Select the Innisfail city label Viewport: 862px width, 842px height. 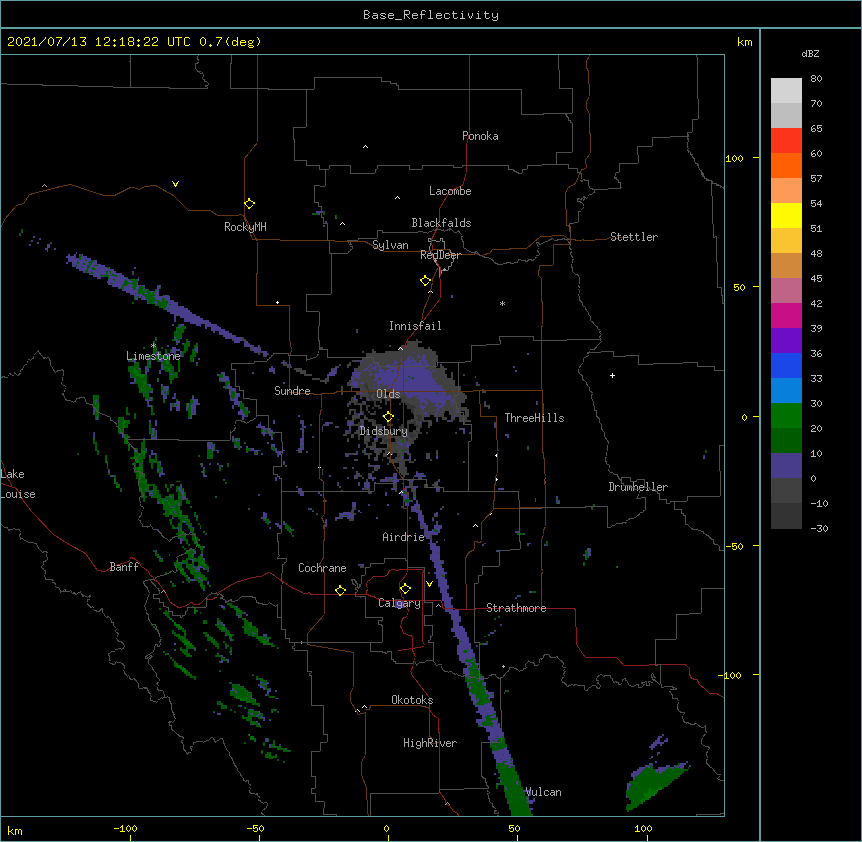pos(415,326)
